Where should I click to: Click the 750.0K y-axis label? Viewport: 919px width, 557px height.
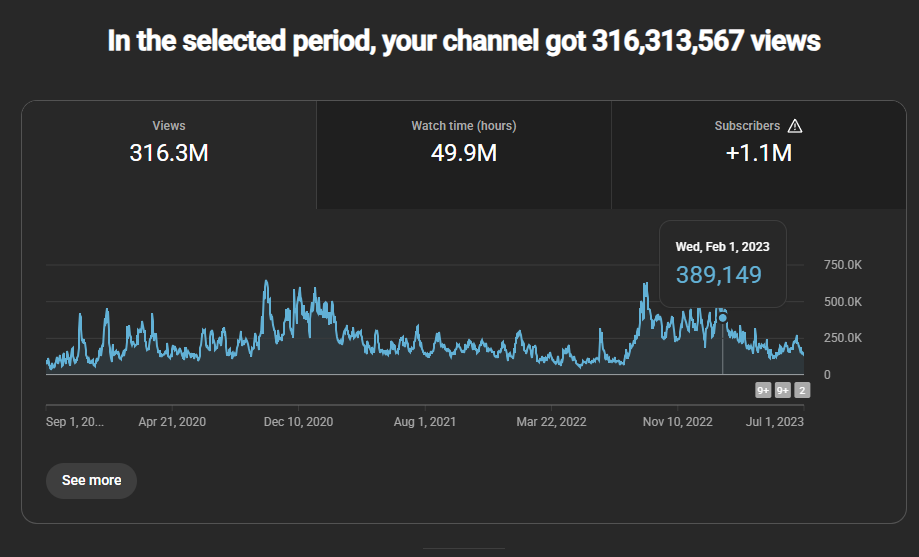[x=843, y=265]
